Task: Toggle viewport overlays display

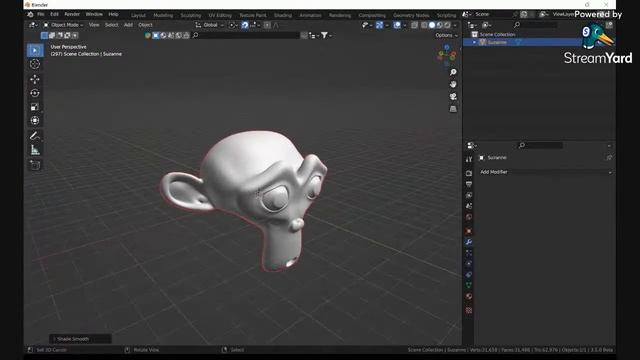Action: click(397, 25)
